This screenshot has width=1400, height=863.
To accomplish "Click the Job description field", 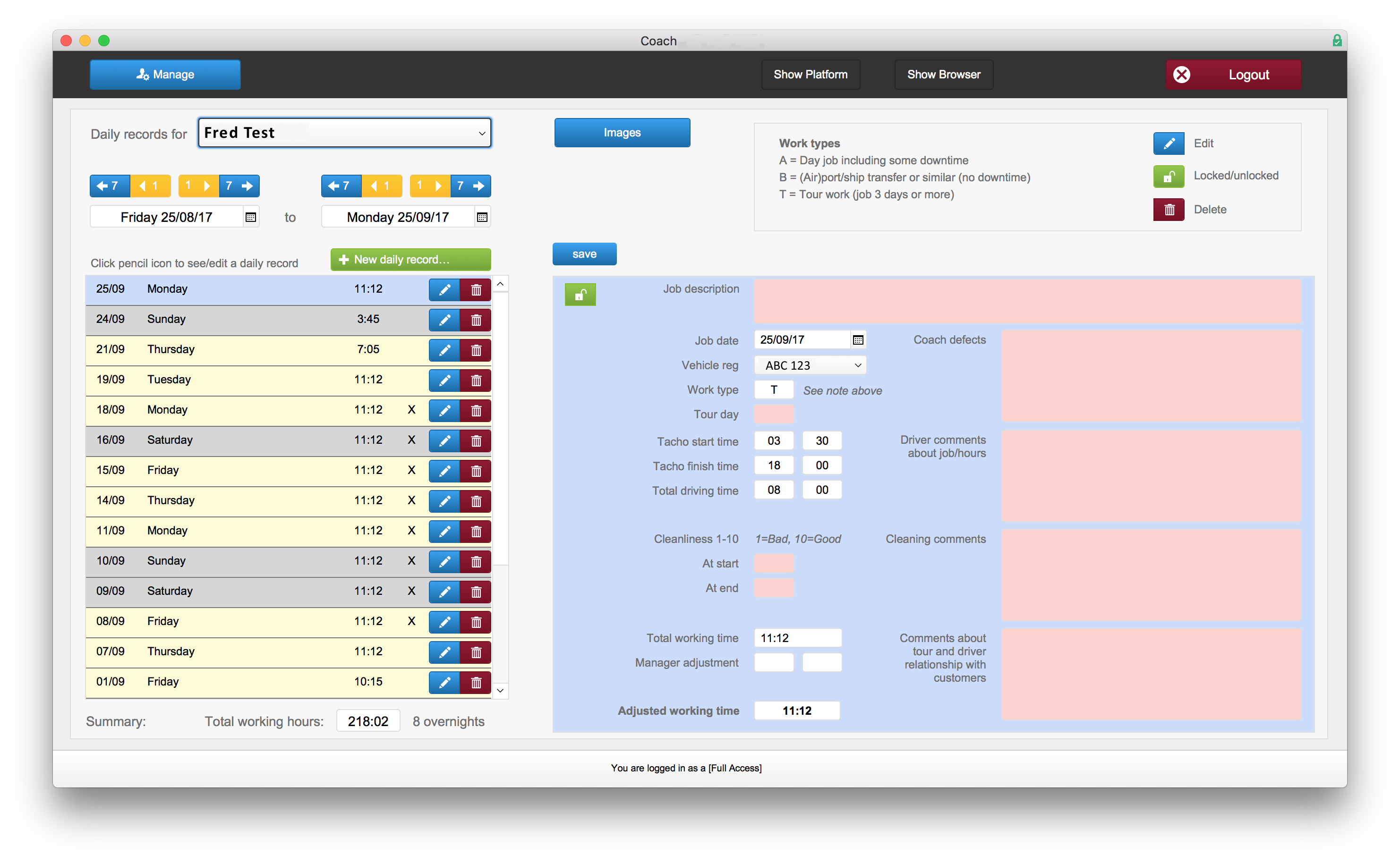I will pos(1026,301).
